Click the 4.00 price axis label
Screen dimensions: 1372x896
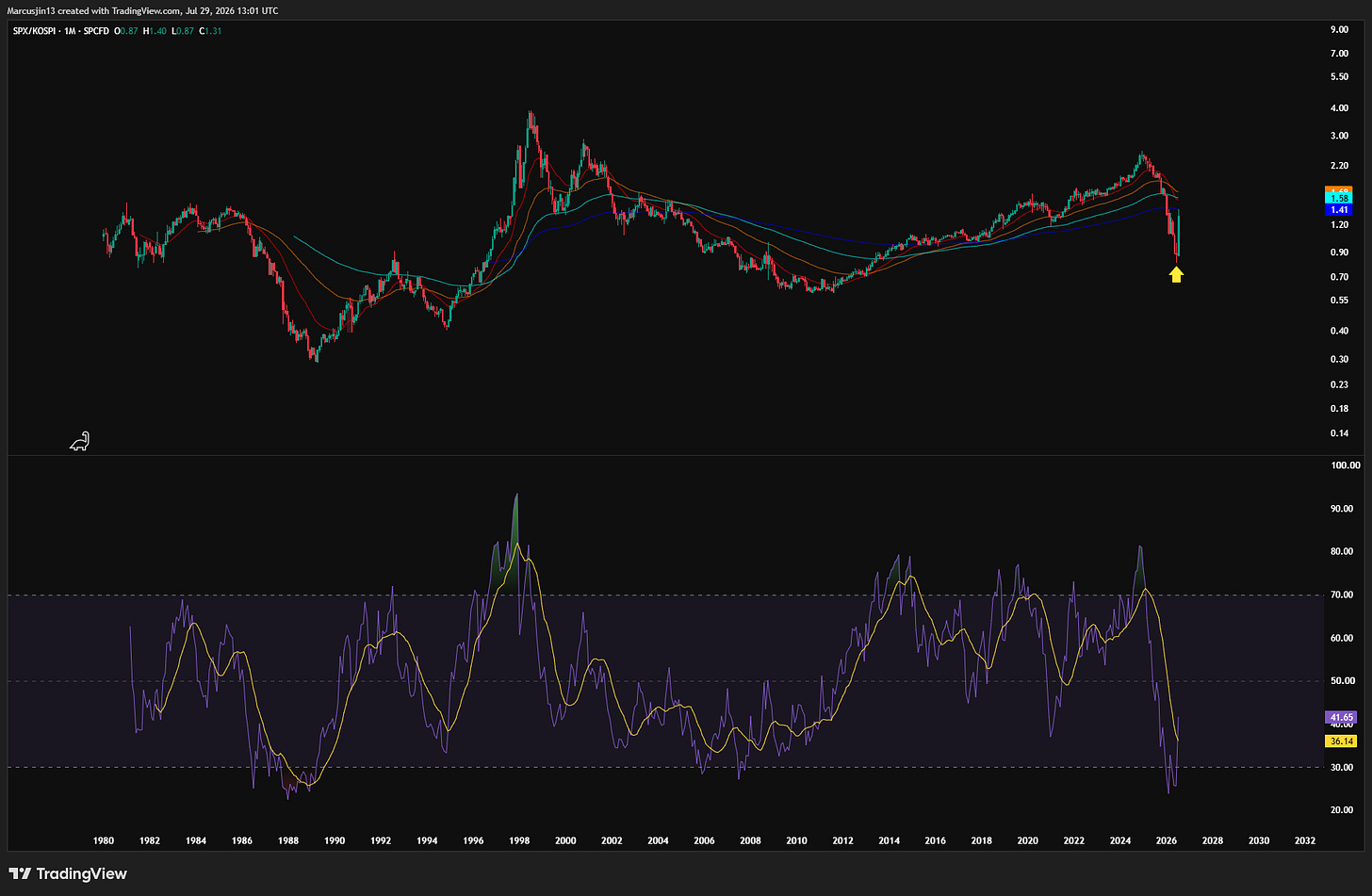pyautogui.click(x=1339, y=108)
